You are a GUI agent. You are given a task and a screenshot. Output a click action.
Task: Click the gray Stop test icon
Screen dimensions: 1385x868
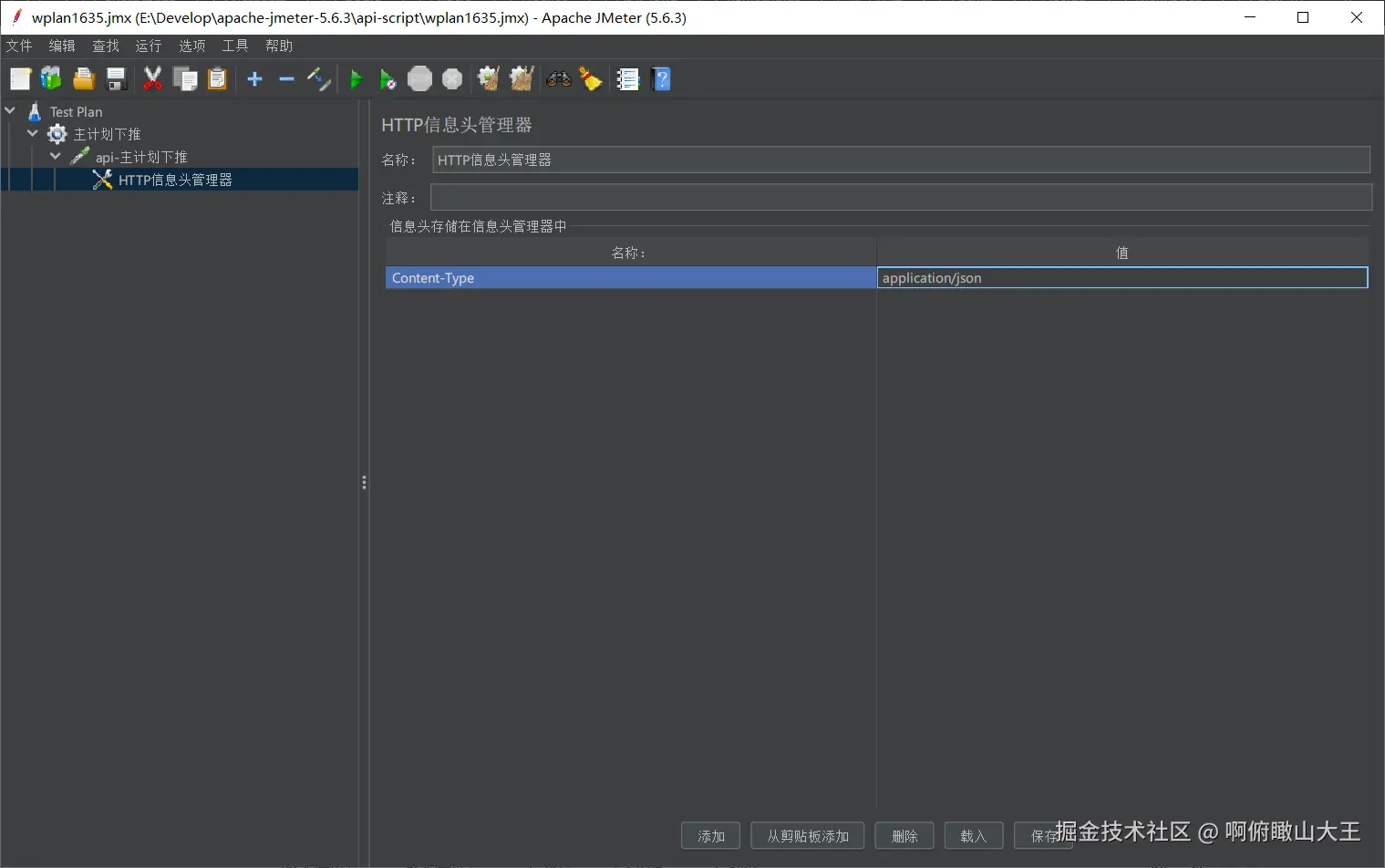coord(419,79)
